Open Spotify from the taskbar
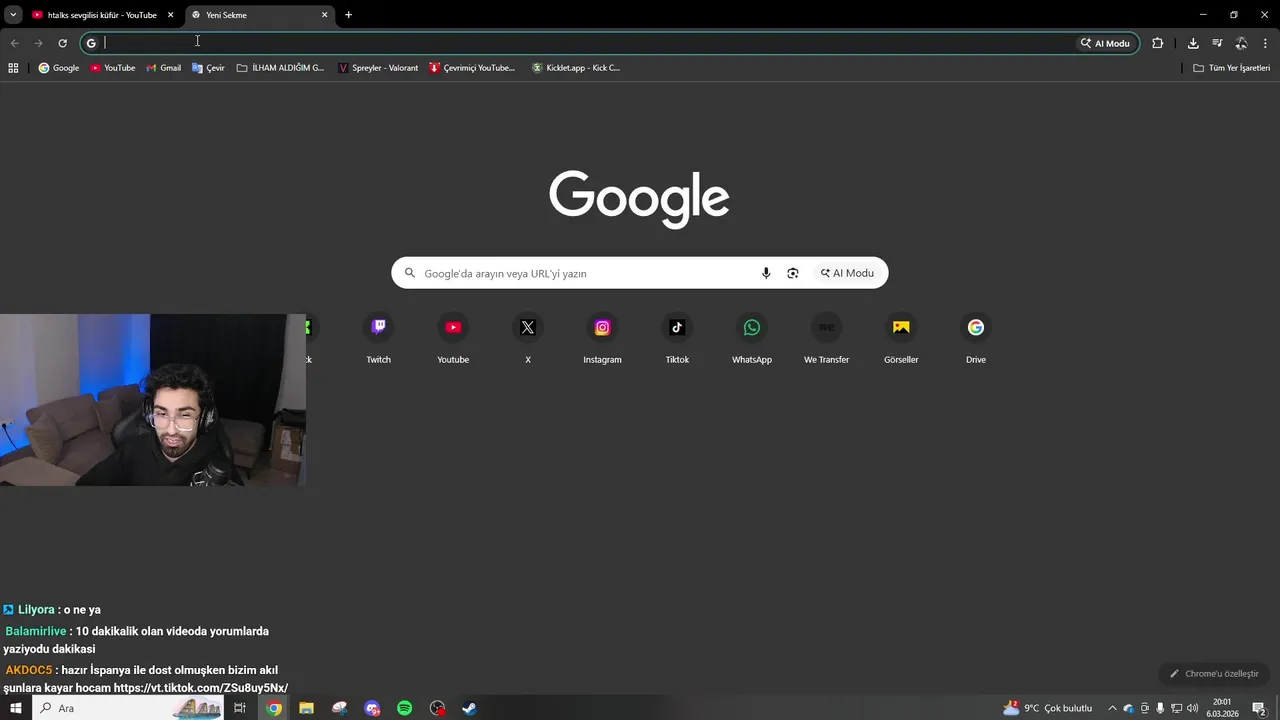1280x720 pixels. tap(405, 708)
